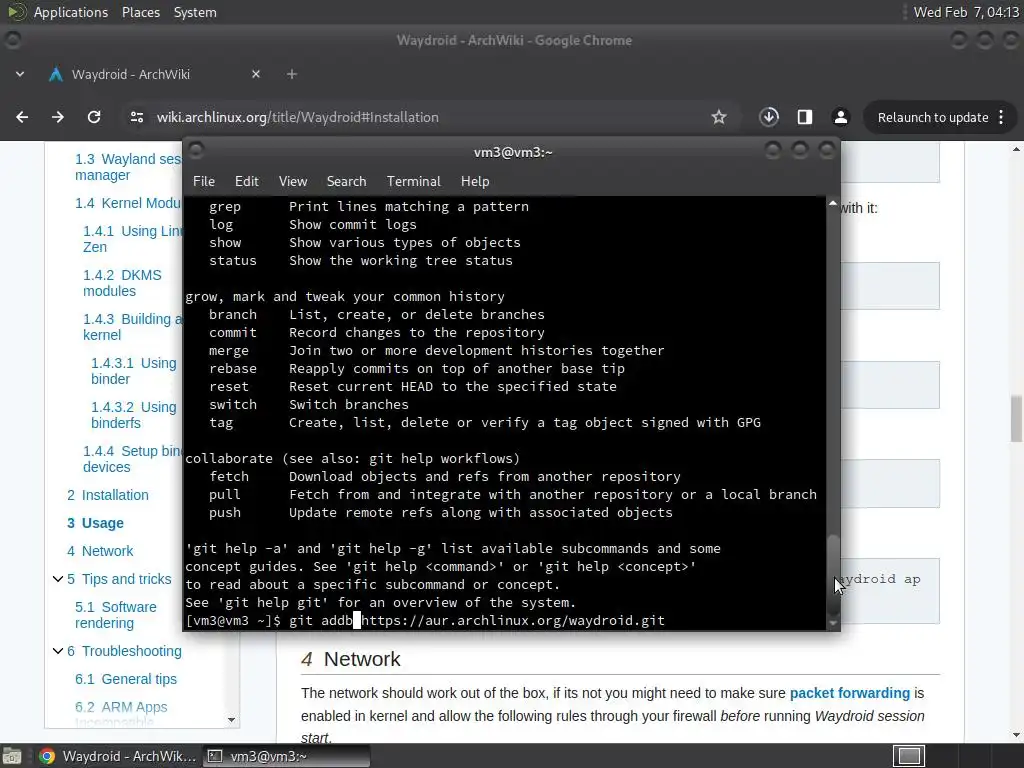Bookmark this page with the star icon

point(719,117)
